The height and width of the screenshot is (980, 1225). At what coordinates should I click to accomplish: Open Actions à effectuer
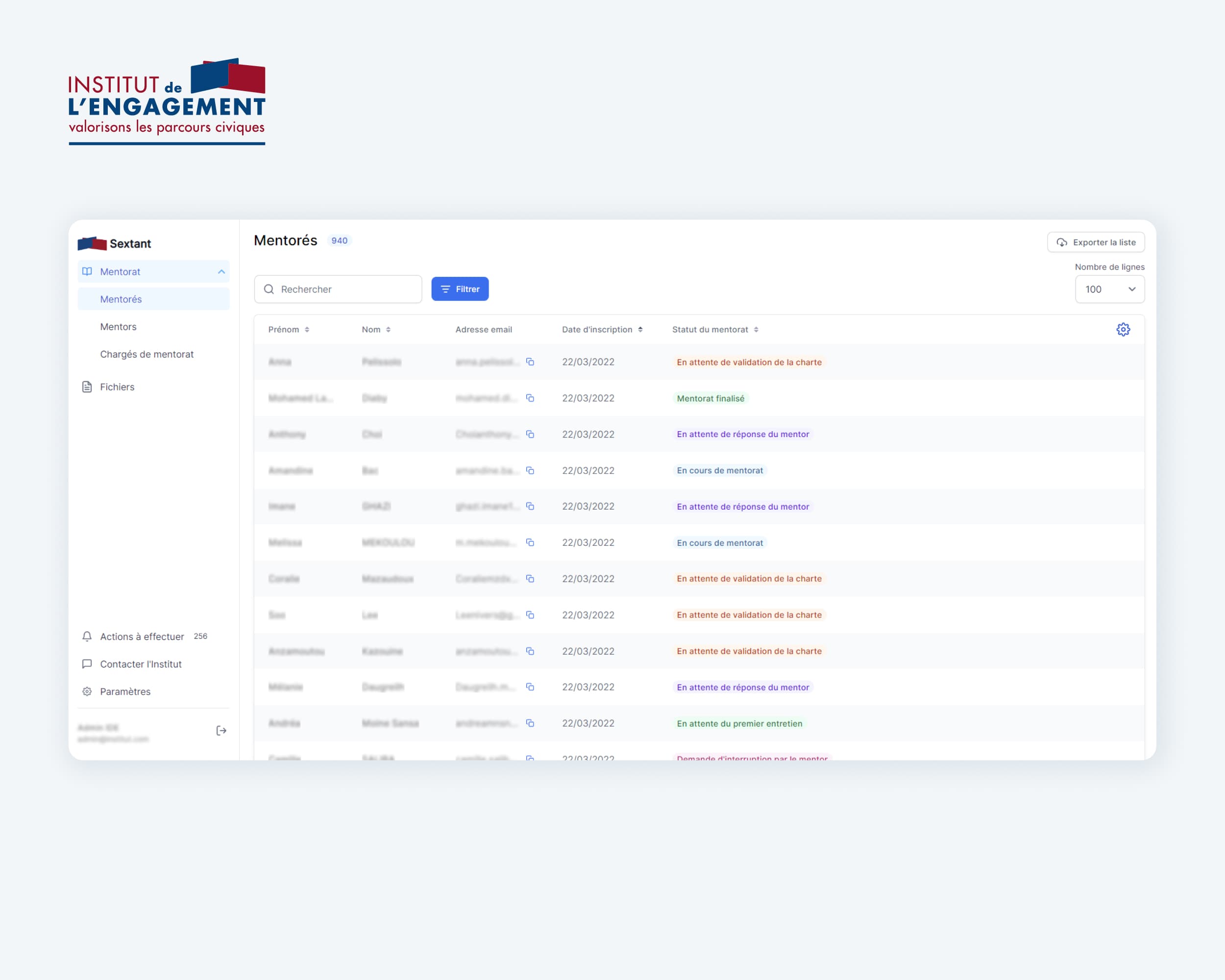pos(153,637)
